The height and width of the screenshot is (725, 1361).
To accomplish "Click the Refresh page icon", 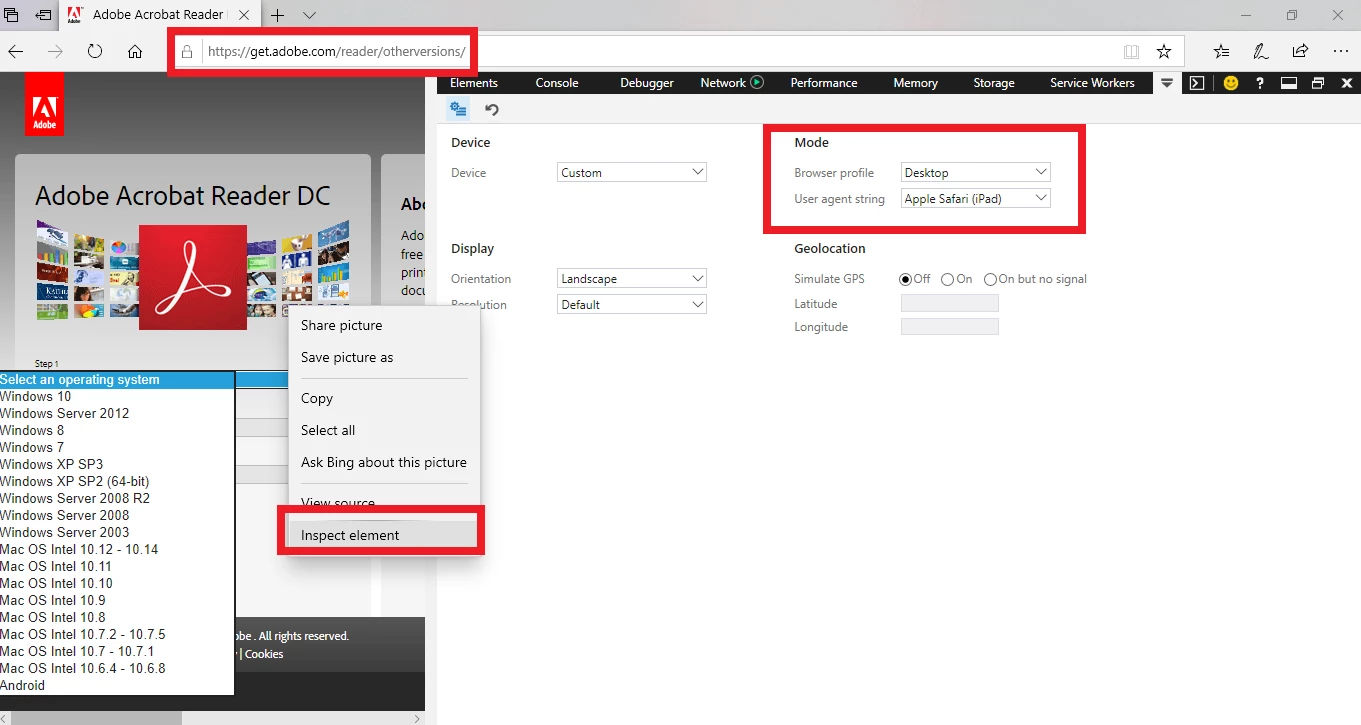I will point(95,51).
